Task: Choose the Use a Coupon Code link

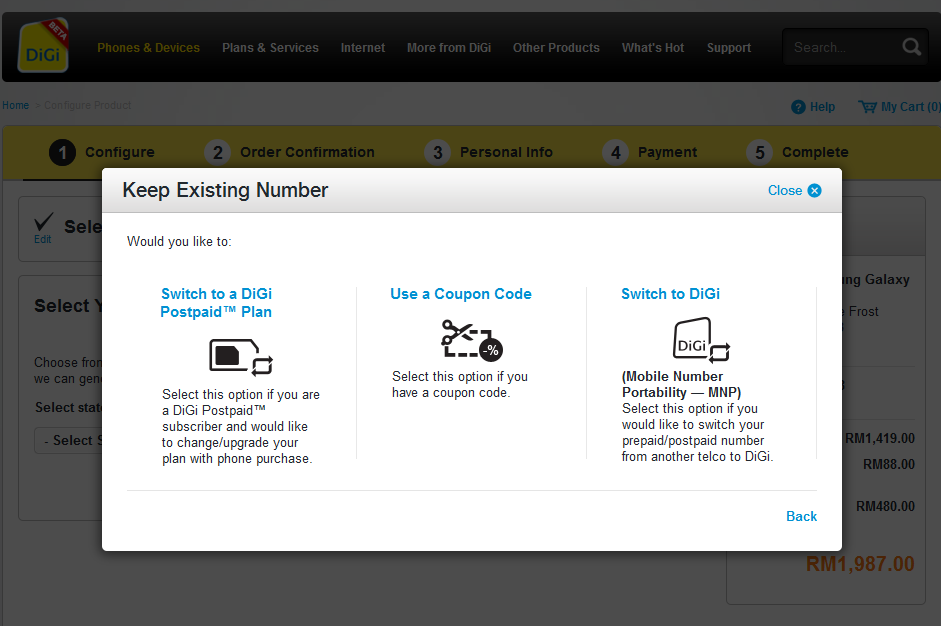Action: [461, 294]
